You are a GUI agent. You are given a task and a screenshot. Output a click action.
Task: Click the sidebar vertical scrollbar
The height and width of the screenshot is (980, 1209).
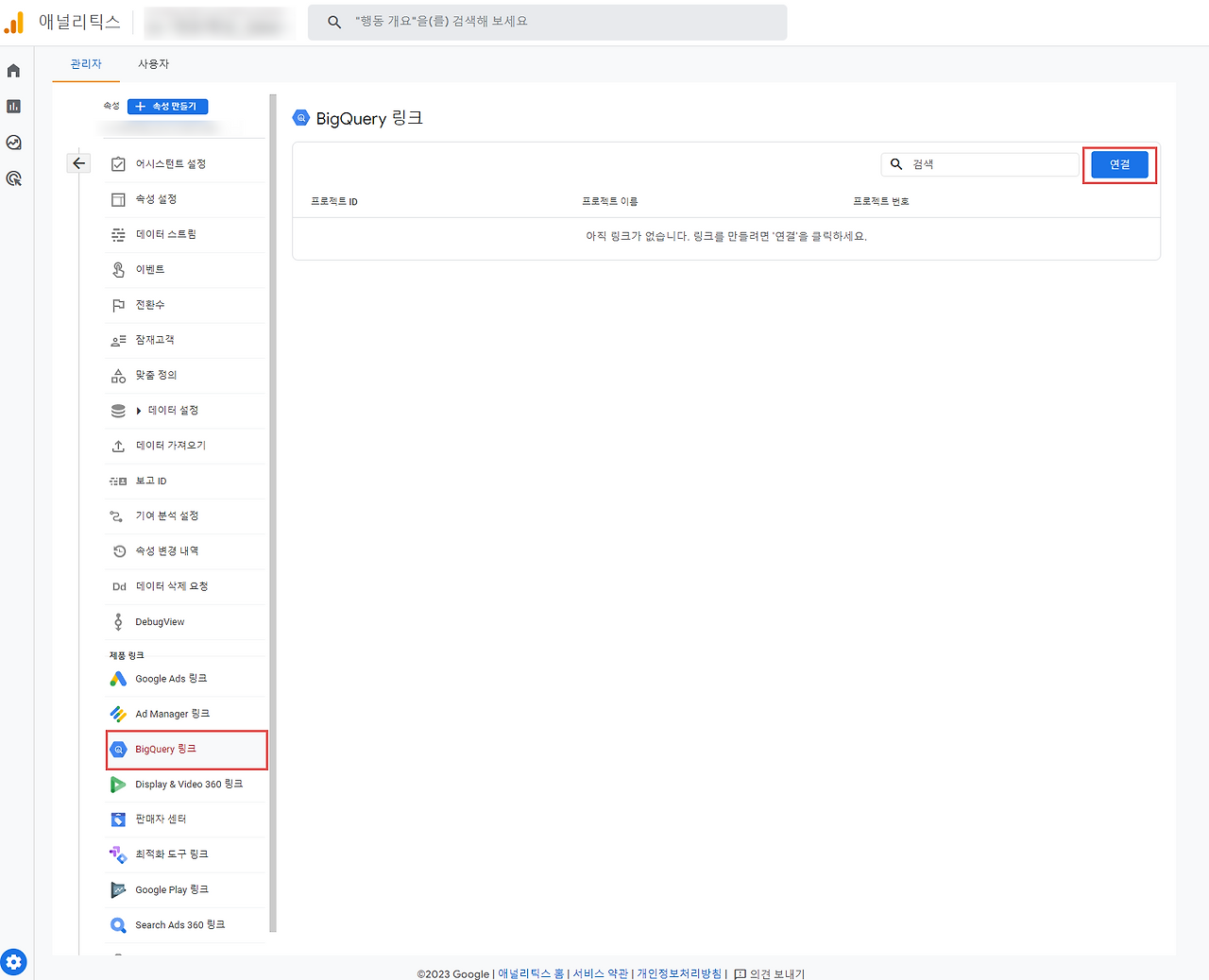273,513
